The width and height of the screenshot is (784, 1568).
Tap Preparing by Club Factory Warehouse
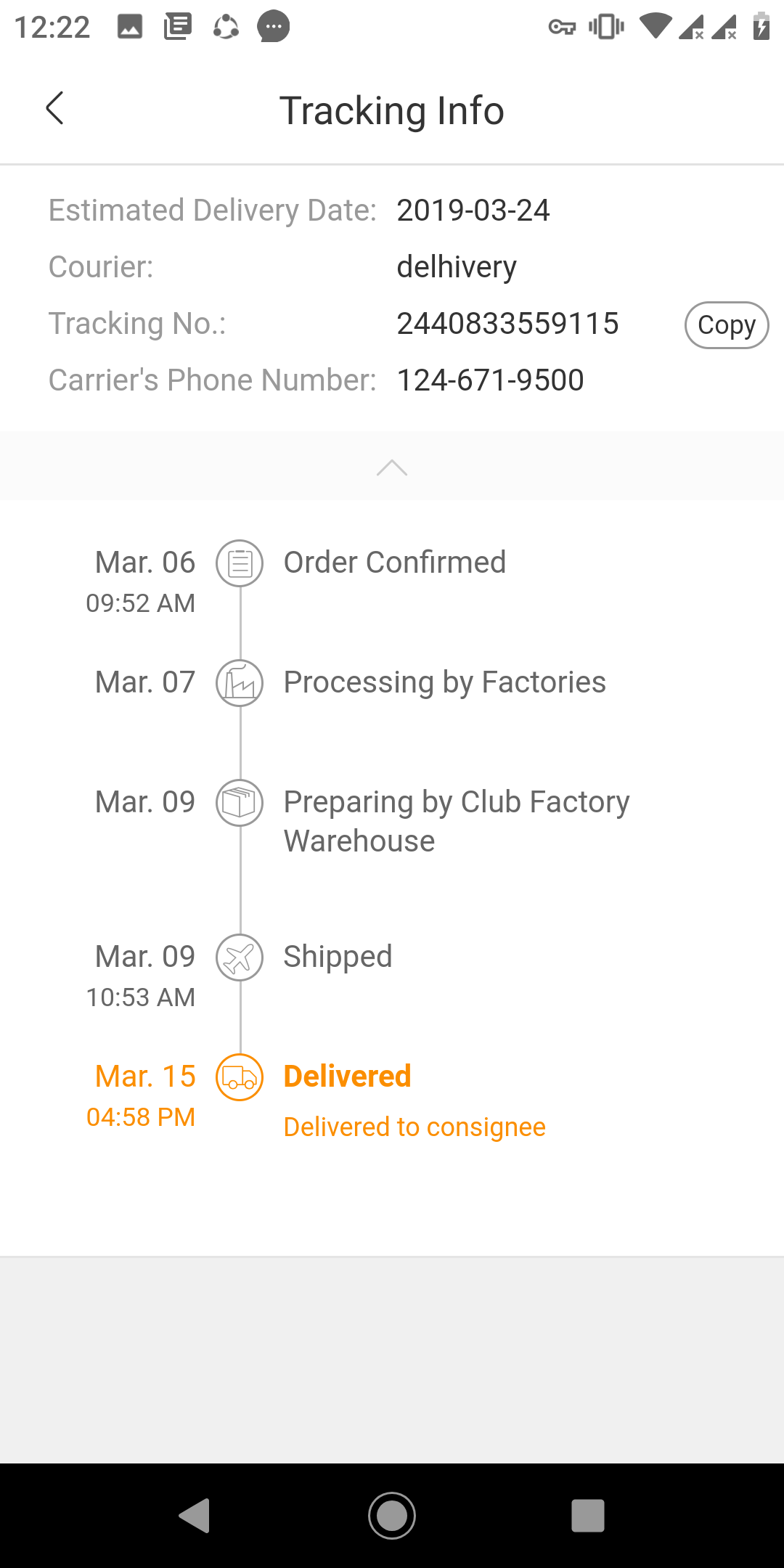click(456, 821)
